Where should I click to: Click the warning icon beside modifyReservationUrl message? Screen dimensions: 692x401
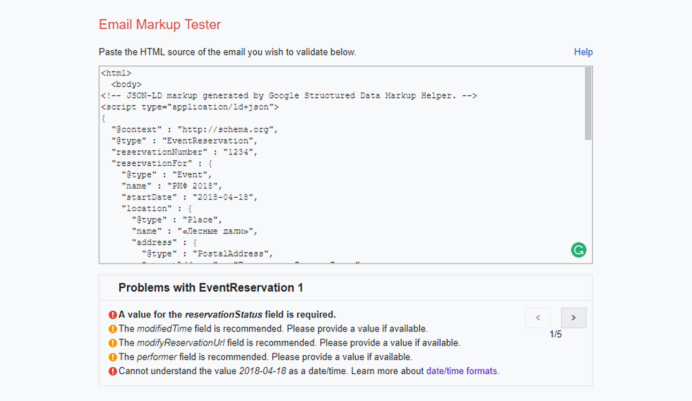(x=112, y=342)
